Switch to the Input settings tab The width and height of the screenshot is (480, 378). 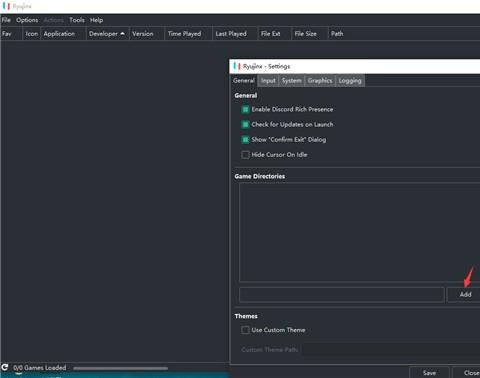[x=268, y=81]
